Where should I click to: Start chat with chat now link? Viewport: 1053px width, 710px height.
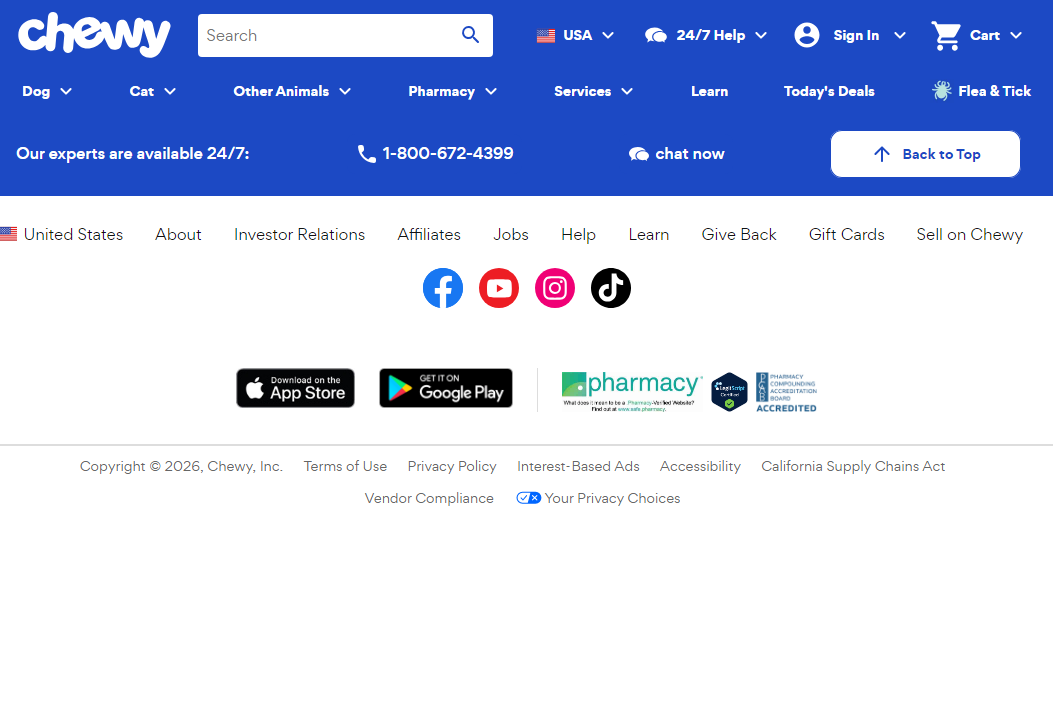[x=676, y=154]
